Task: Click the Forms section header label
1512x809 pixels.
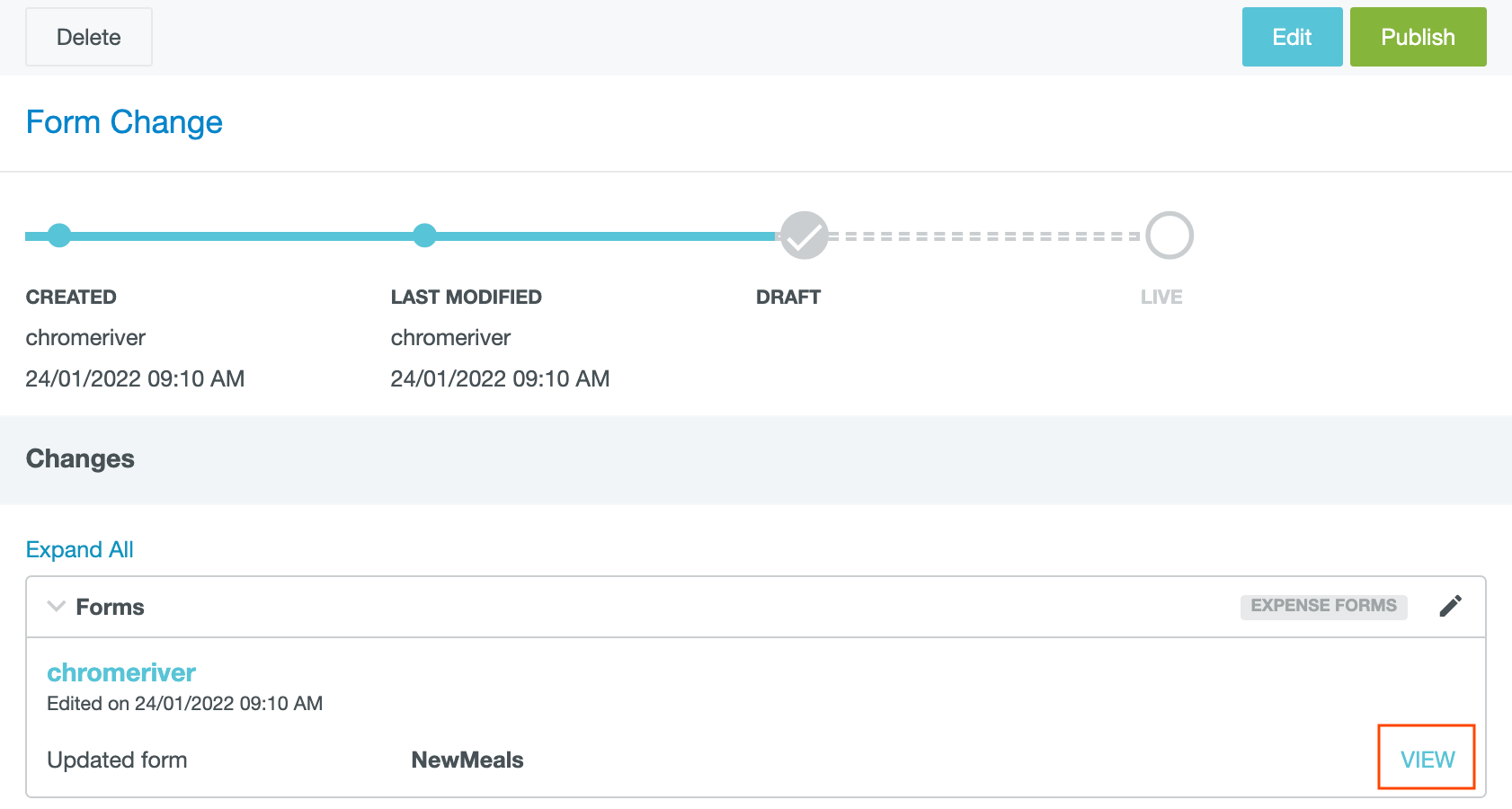Action: click(x=110, y=608)
